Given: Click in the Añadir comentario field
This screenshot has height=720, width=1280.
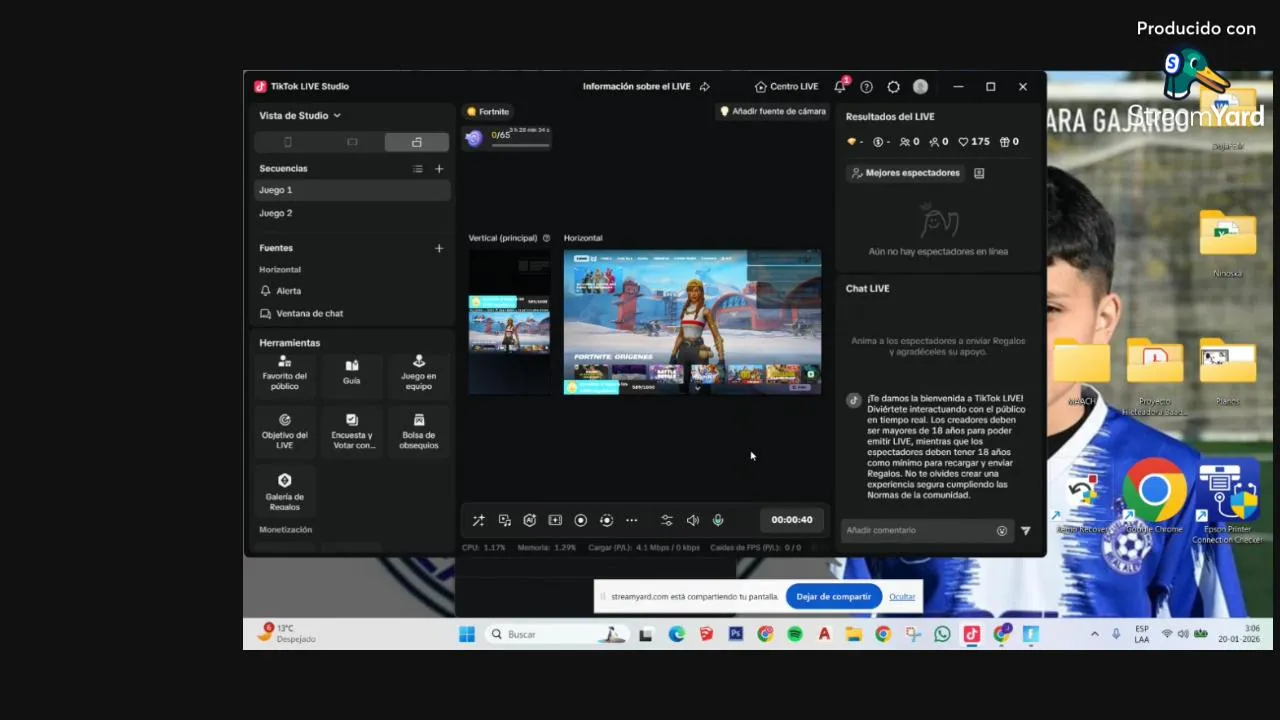Looking at the screenshot, I should tap(918, 530).
